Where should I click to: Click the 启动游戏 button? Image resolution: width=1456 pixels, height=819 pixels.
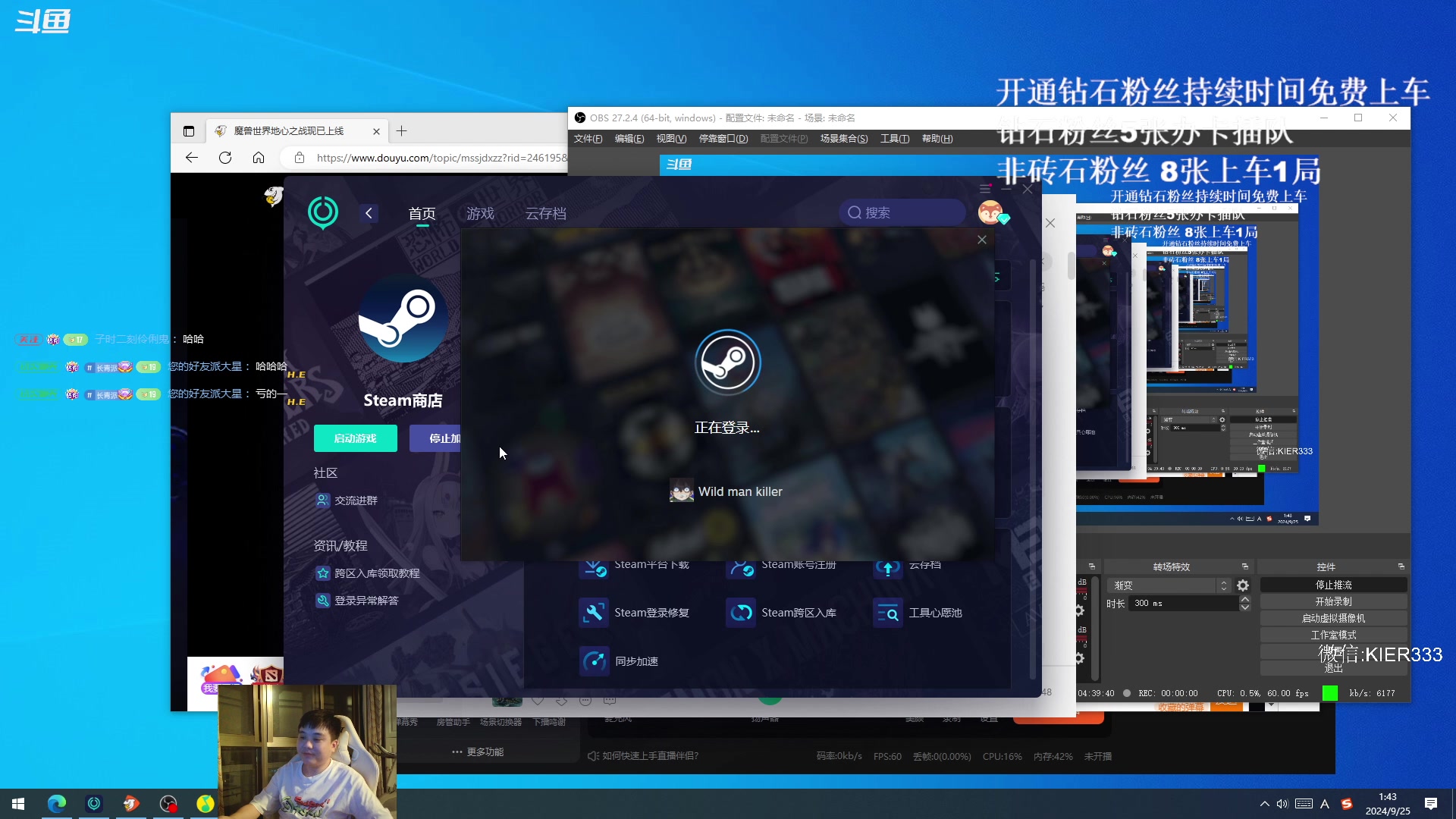pos(356,438)
